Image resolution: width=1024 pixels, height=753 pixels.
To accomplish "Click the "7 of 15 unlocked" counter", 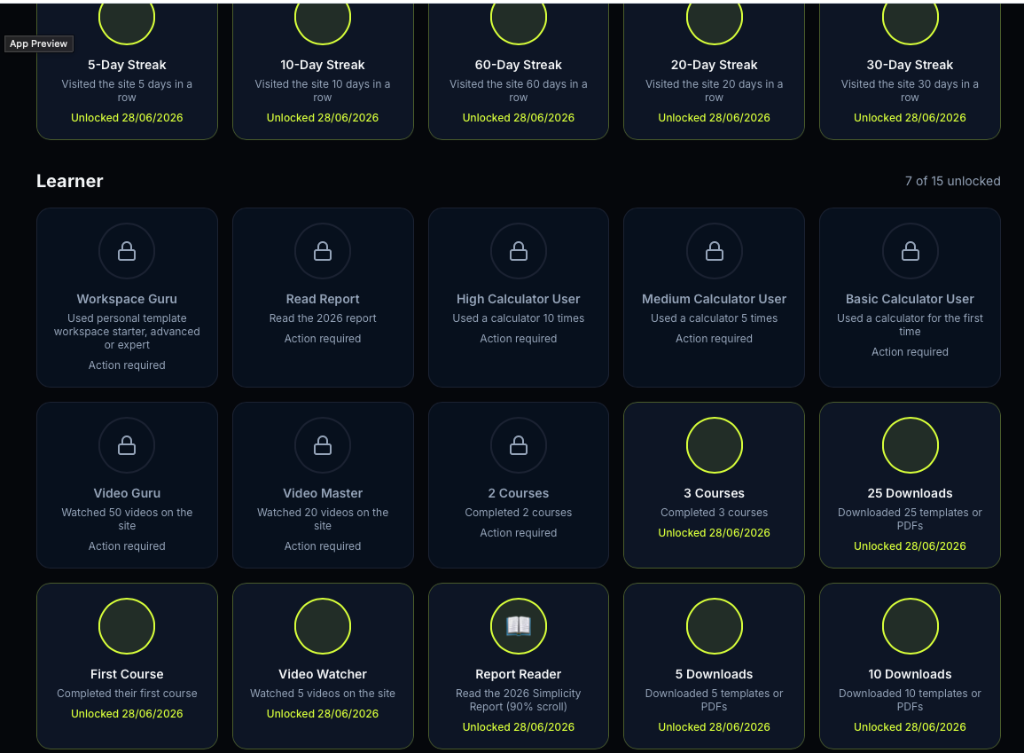I will point(952,181).
